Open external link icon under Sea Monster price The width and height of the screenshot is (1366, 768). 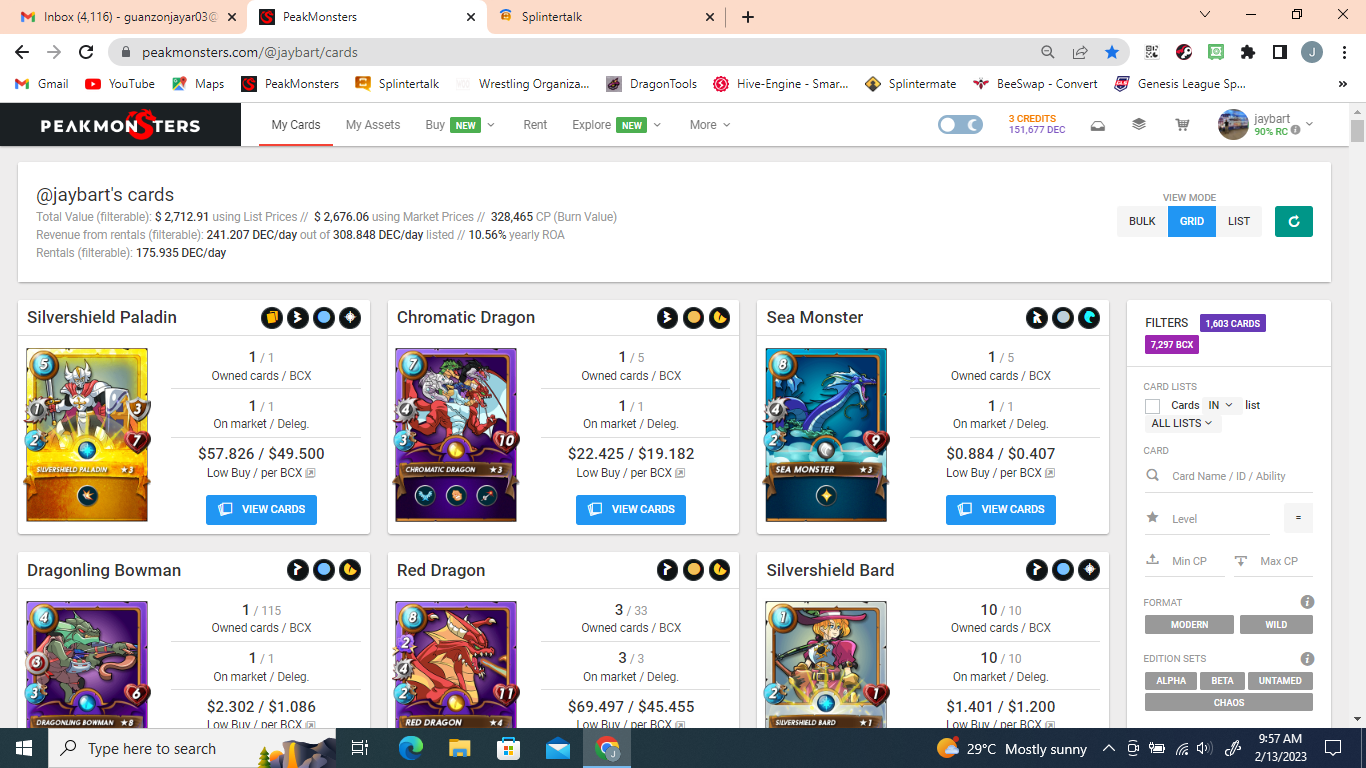[x=1050, y=473]
